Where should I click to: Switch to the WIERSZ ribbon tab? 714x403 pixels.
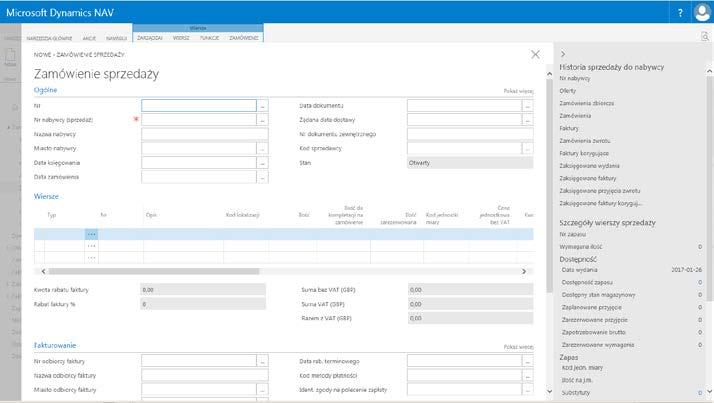[181, 38]
